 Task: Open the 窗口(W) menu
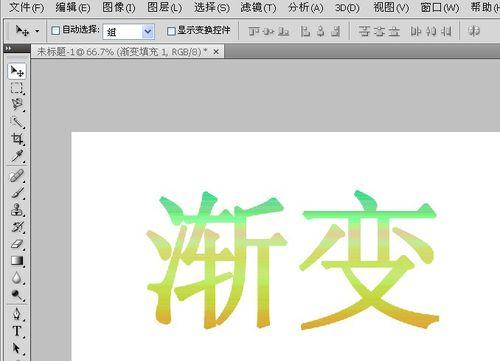tap(440, 7)
